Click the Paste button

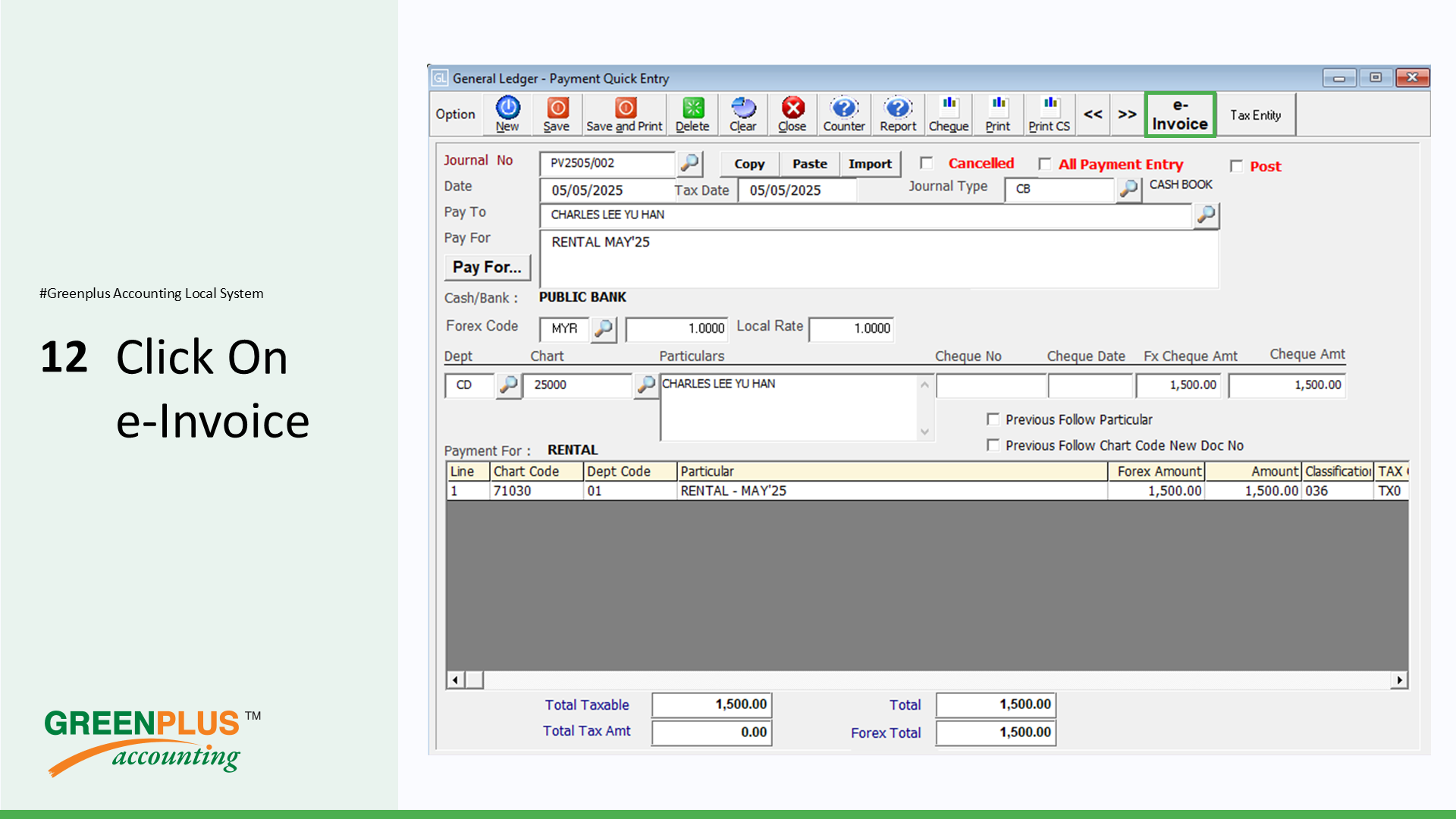tap(810, 164)
